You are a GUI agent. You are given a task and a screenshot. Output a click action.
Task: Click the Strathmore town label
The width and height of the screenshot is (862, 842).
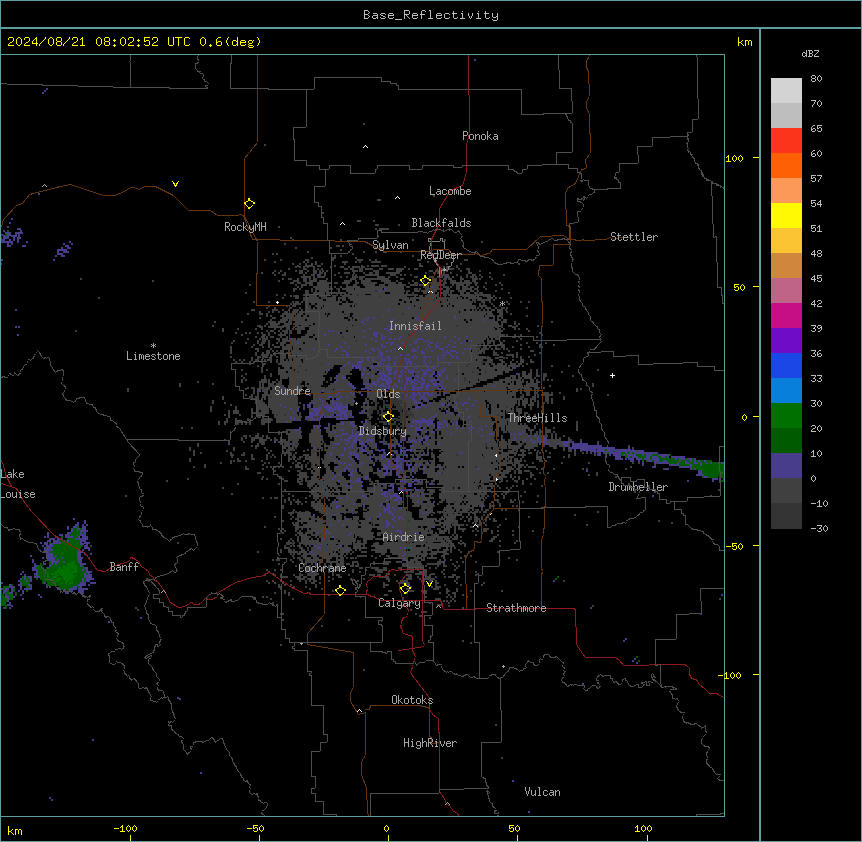click(x=516, y=608)
